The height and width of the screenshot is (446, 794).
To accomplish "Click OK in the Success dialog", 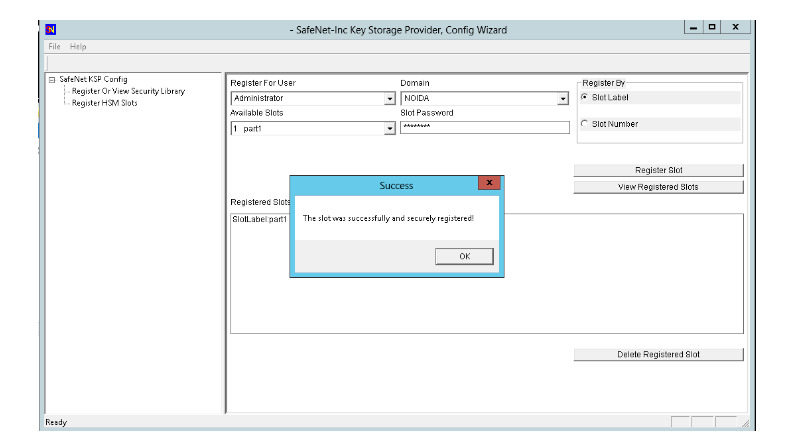I will (464, 256).
